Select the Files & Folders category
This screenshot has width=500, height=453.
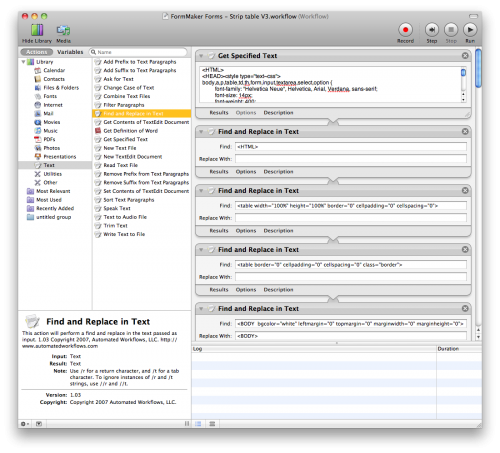61,88
